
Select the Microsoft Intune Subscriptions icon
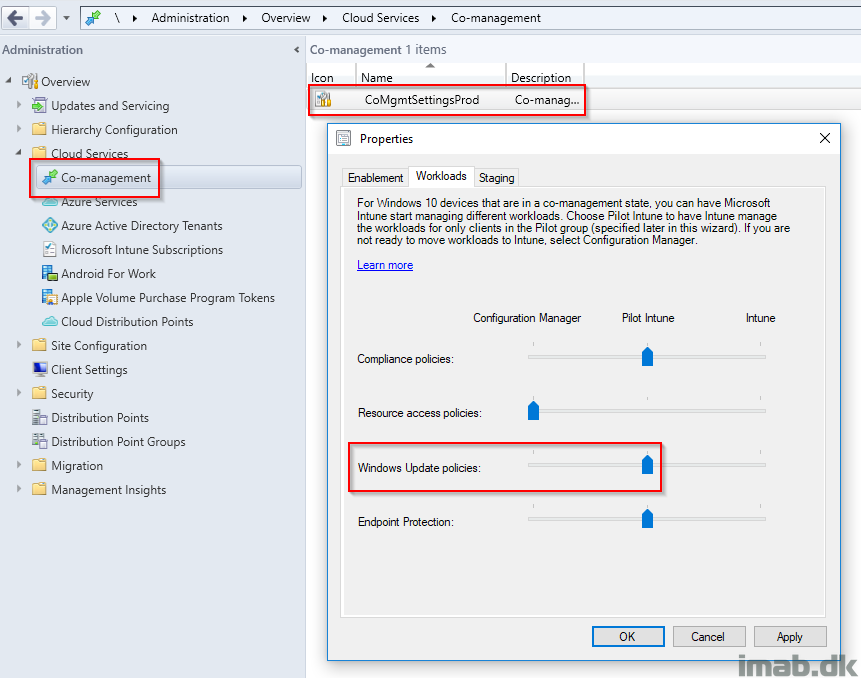pos(50,249)
